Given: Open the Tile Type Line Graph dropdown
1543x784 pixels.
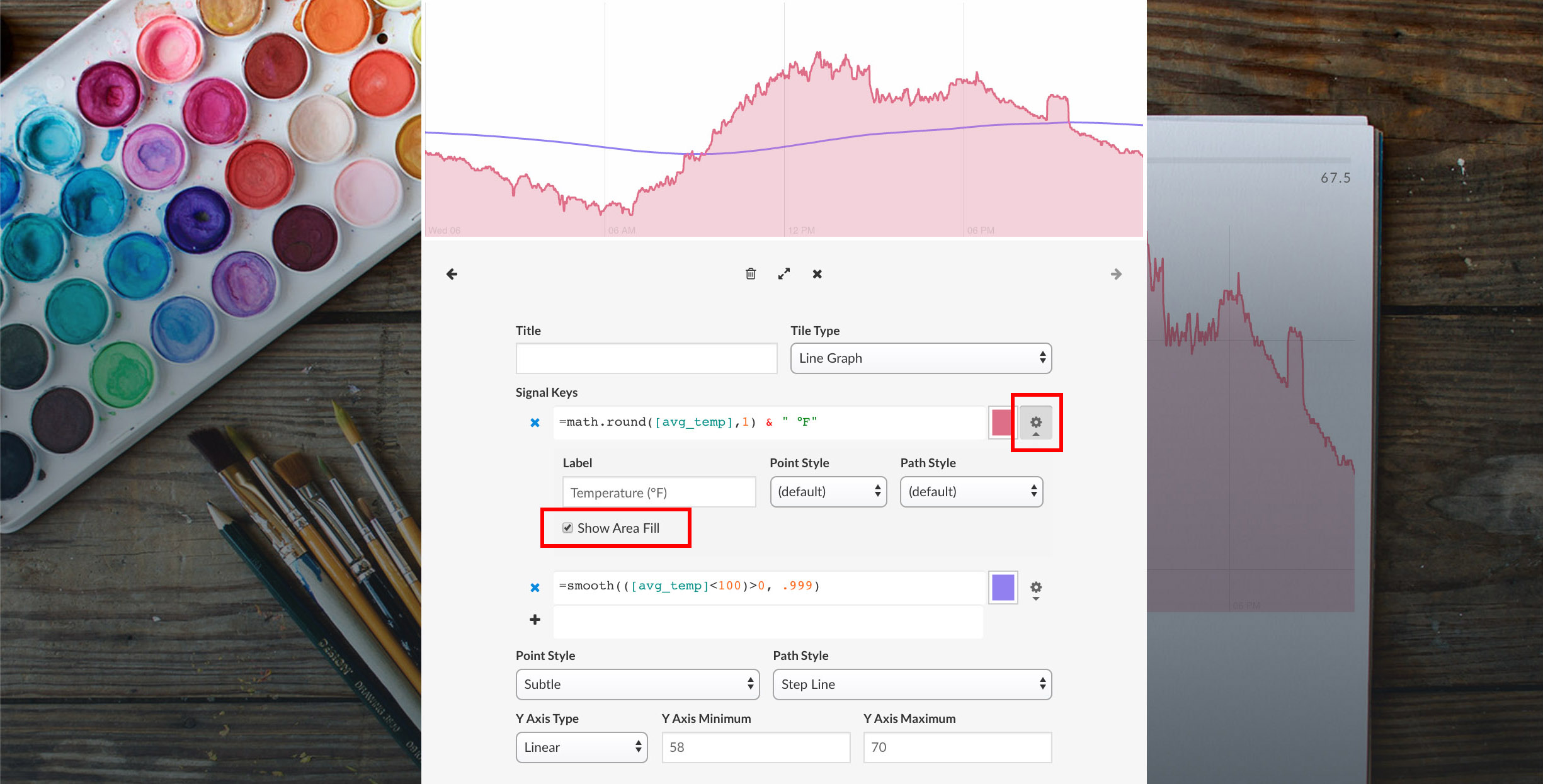Looking at the screenshot, I should click(x=921, y=358).
